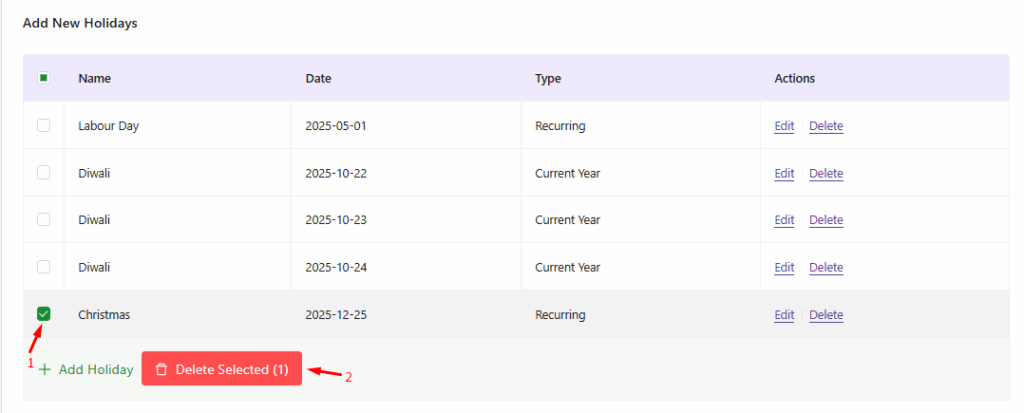
Task: Delete the Labour Day holiday
Action: [x=826, y=126]
